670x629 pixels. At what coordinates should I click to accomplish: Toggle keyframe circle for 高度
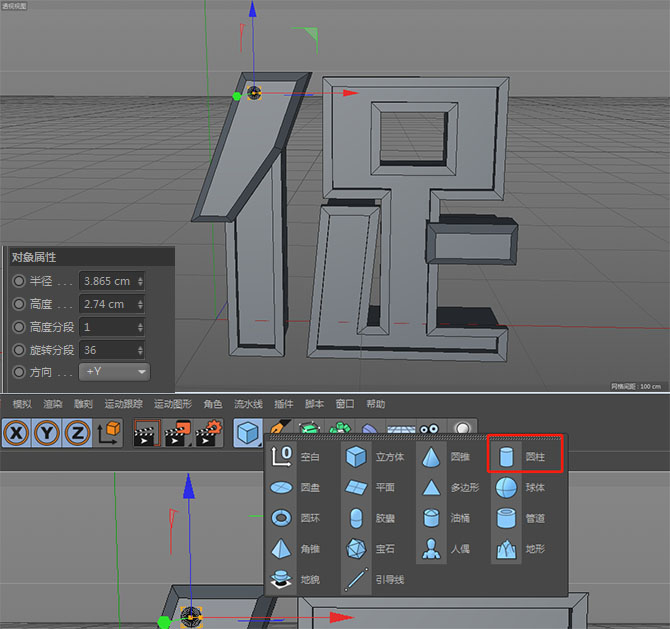pos(19,304)
